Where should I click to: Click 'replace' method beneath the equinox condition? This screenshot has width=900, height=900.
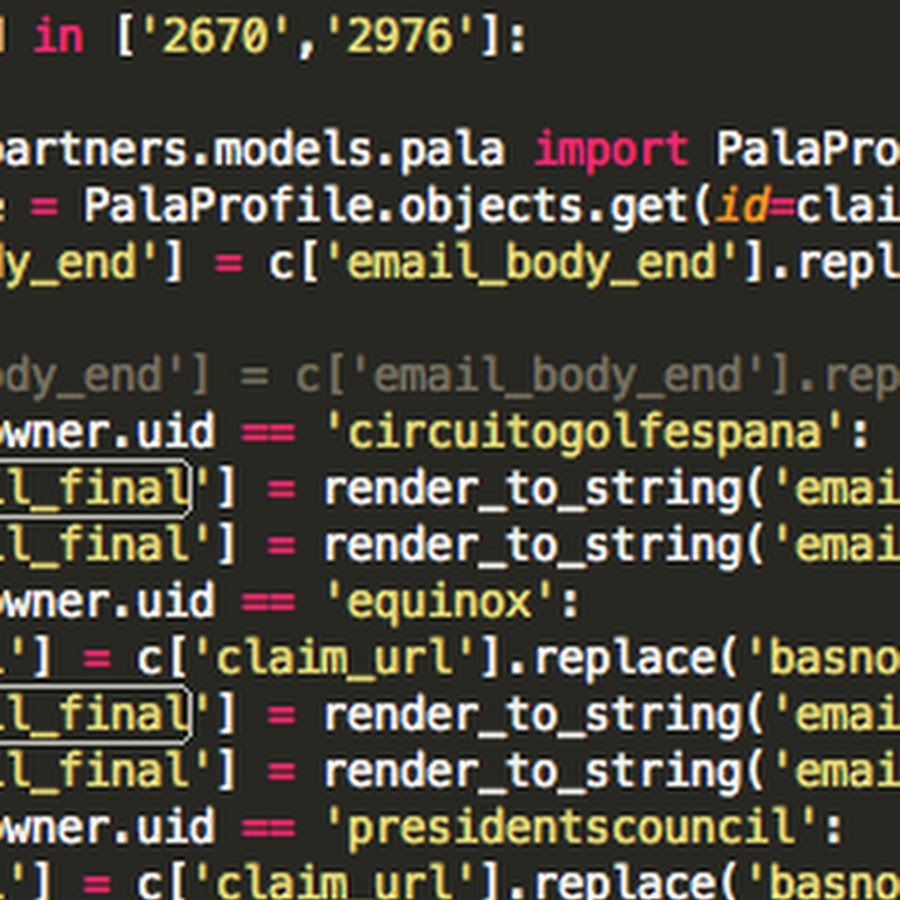627,658
